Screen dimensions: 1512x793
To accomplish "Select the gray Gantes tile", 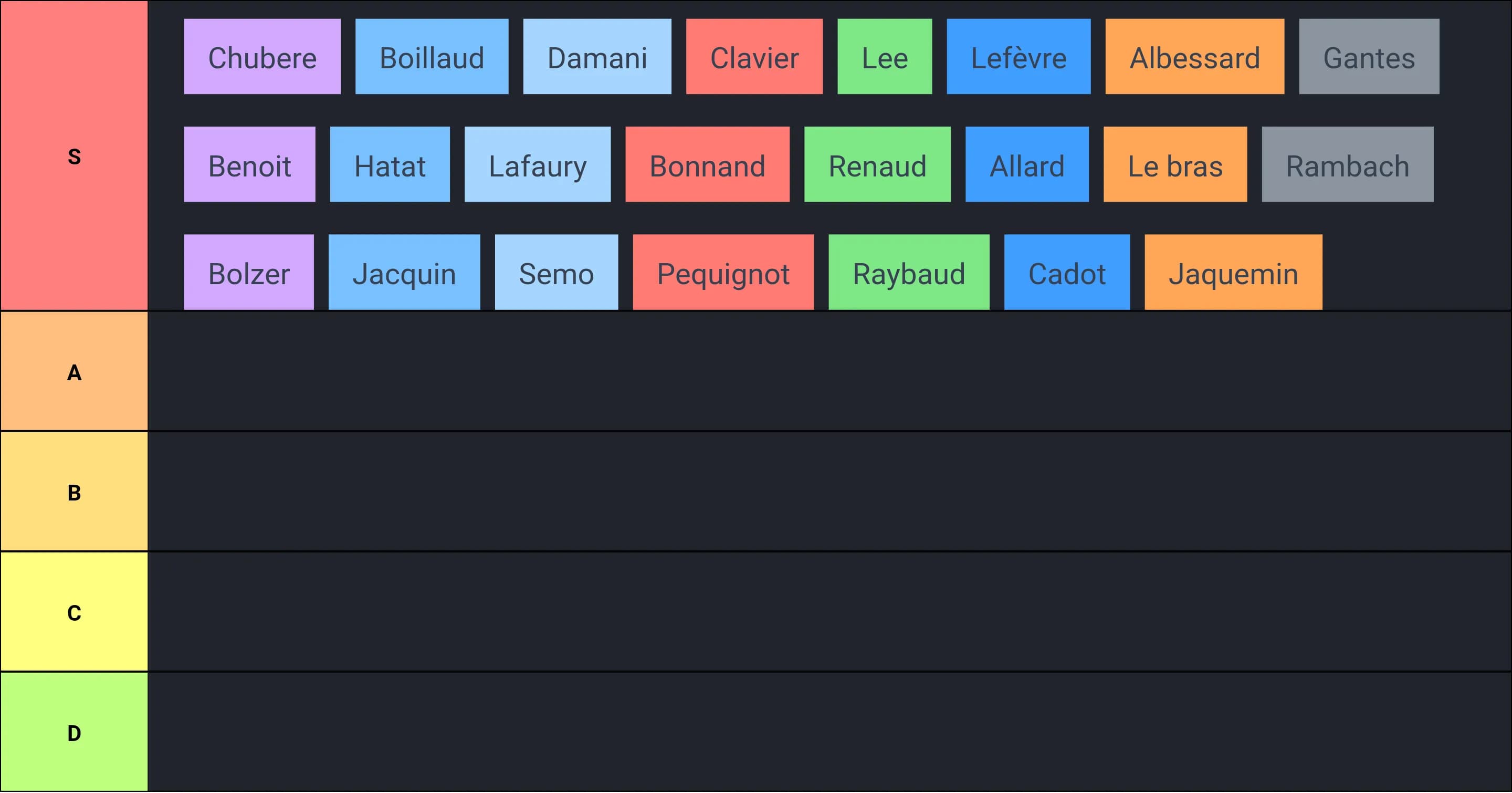I will pyautogui.click(x=1368, y=57).
